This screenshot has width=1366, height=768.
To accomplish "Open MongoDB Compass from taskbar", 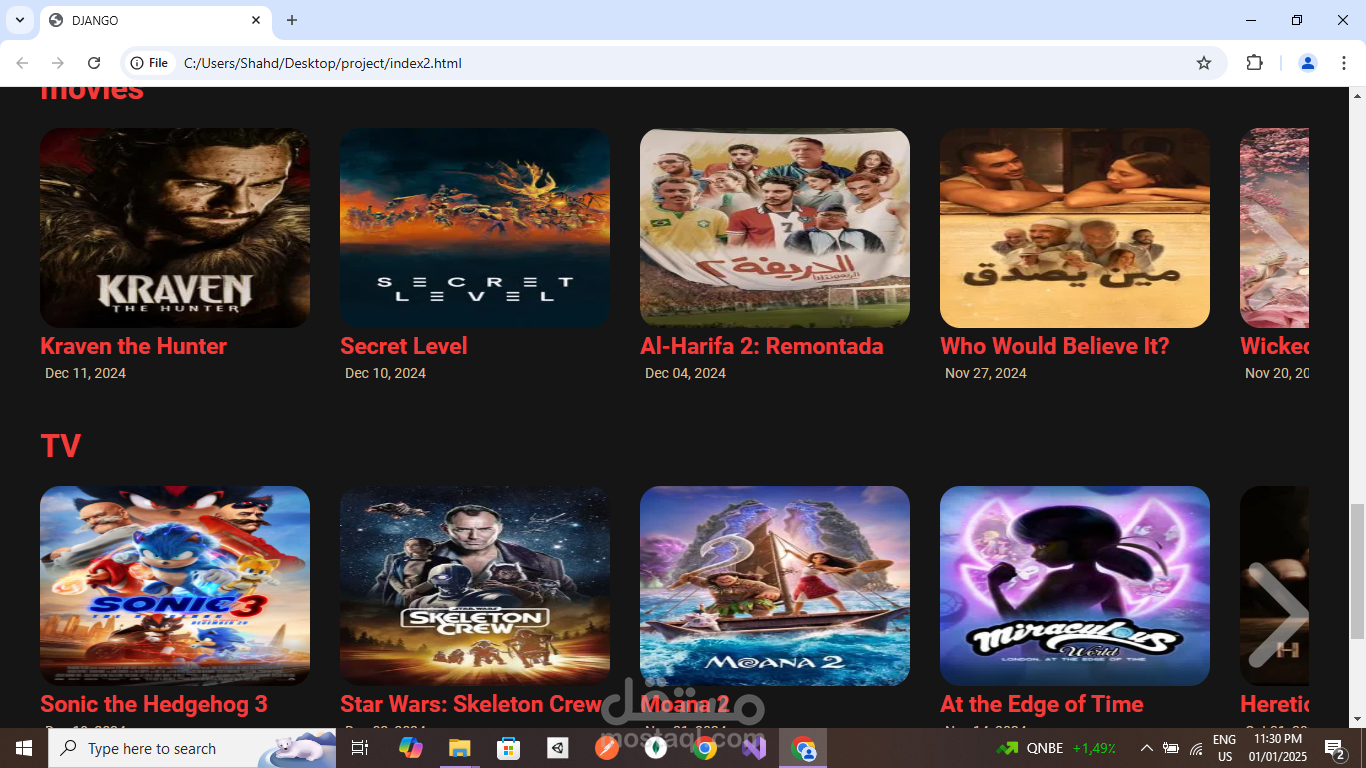I will click(656, 748).
